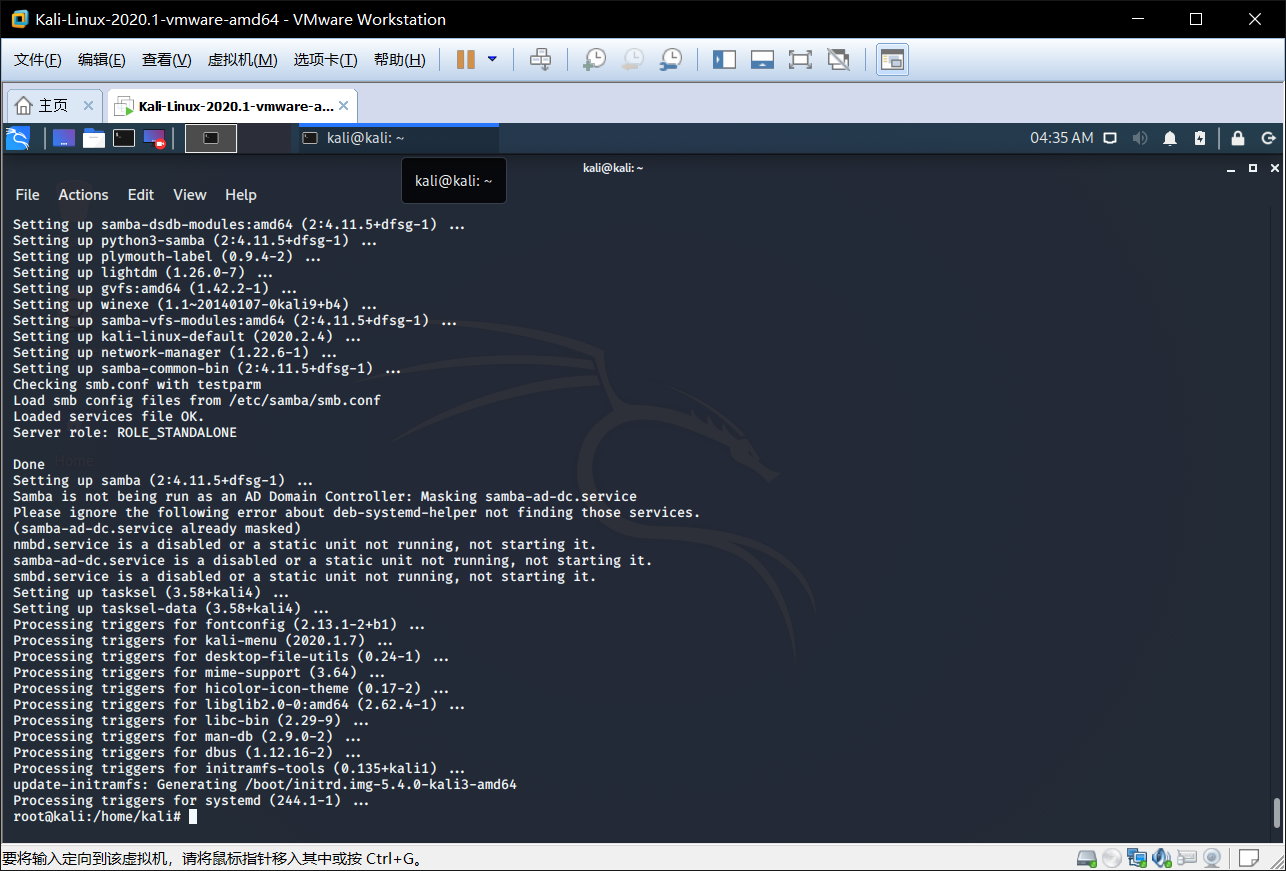Open the 文件(F) menu
1286x871 pixels.
[38, 60]
